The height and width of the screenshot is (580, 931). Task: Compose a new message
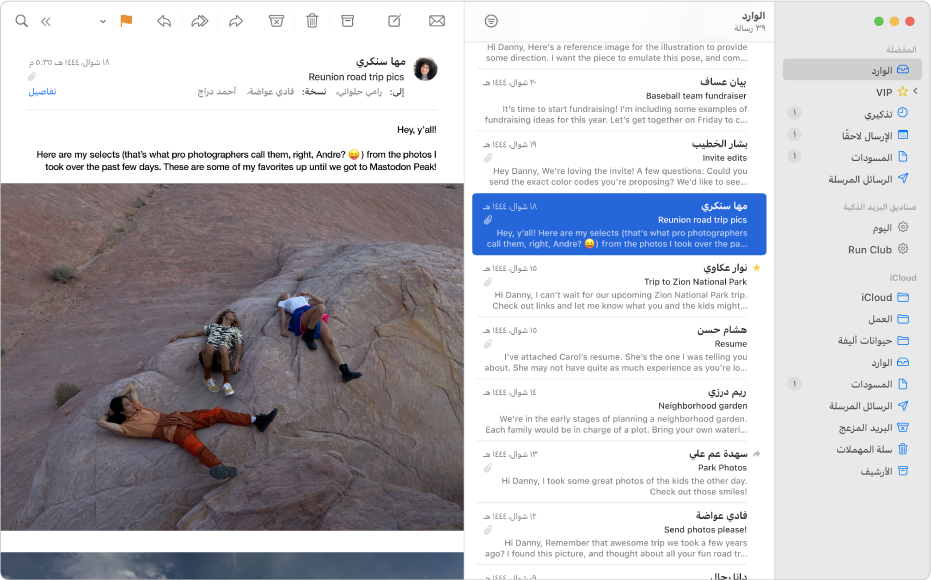tap(394, 21)
